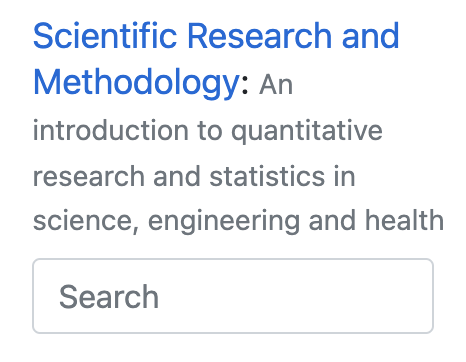Click the word Research in the blue title
The width and height of the screenshot is (466, 362).
259,35
